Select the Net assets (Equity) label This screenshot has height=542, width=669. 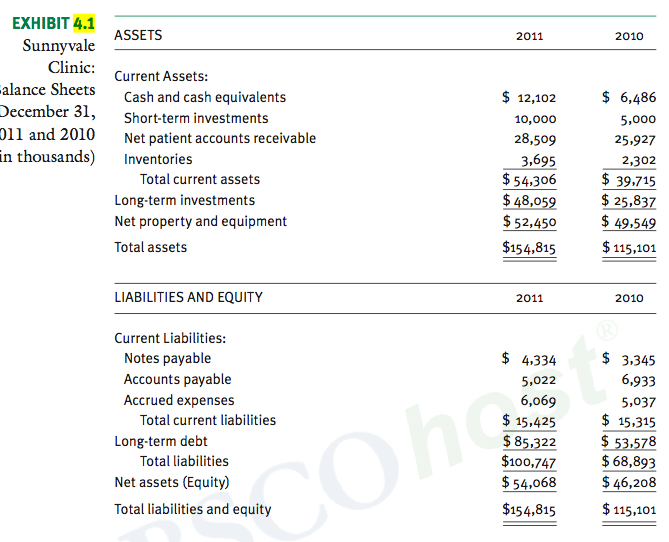click(172, 482)
